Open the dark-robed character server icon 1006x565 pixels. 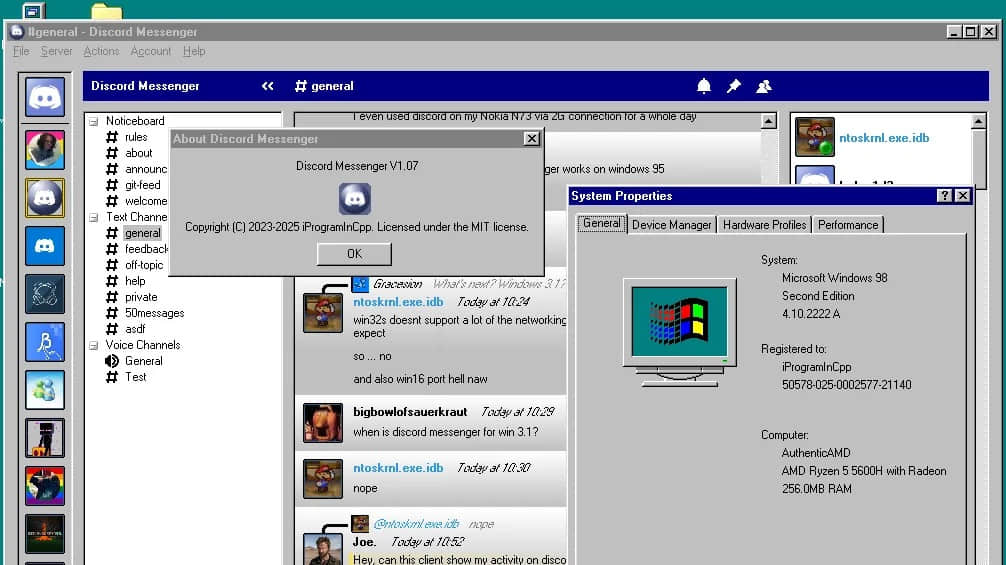coord(45,438)
